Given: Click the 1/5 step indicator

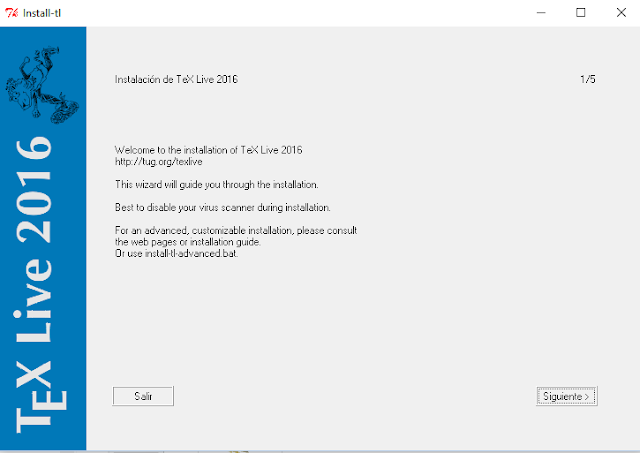Looking at the screenshot, I should [588, 79].
